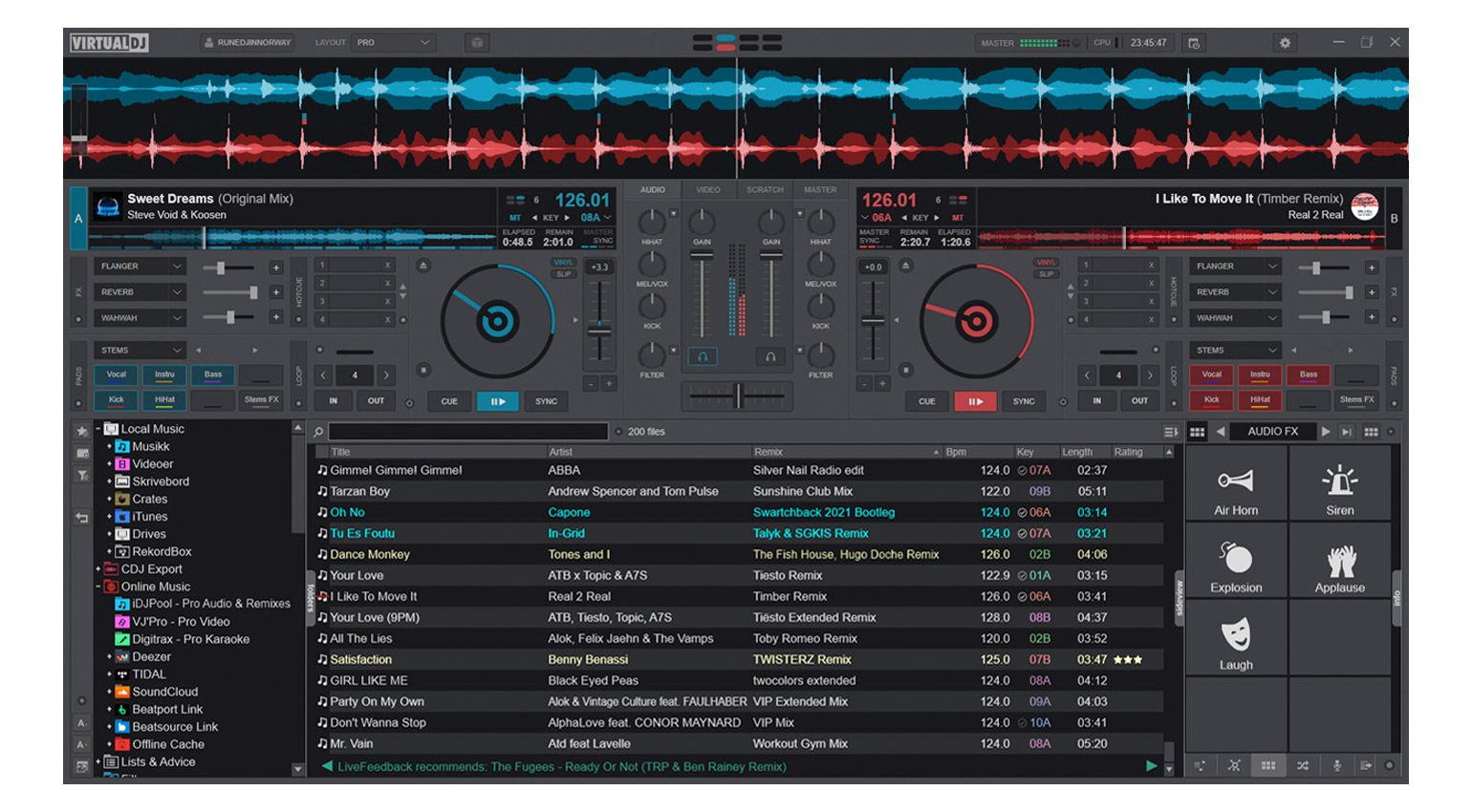1472x812 pixels.
Task: Open the LAYOUT Pro dropdown
Action: click(394, 42)
